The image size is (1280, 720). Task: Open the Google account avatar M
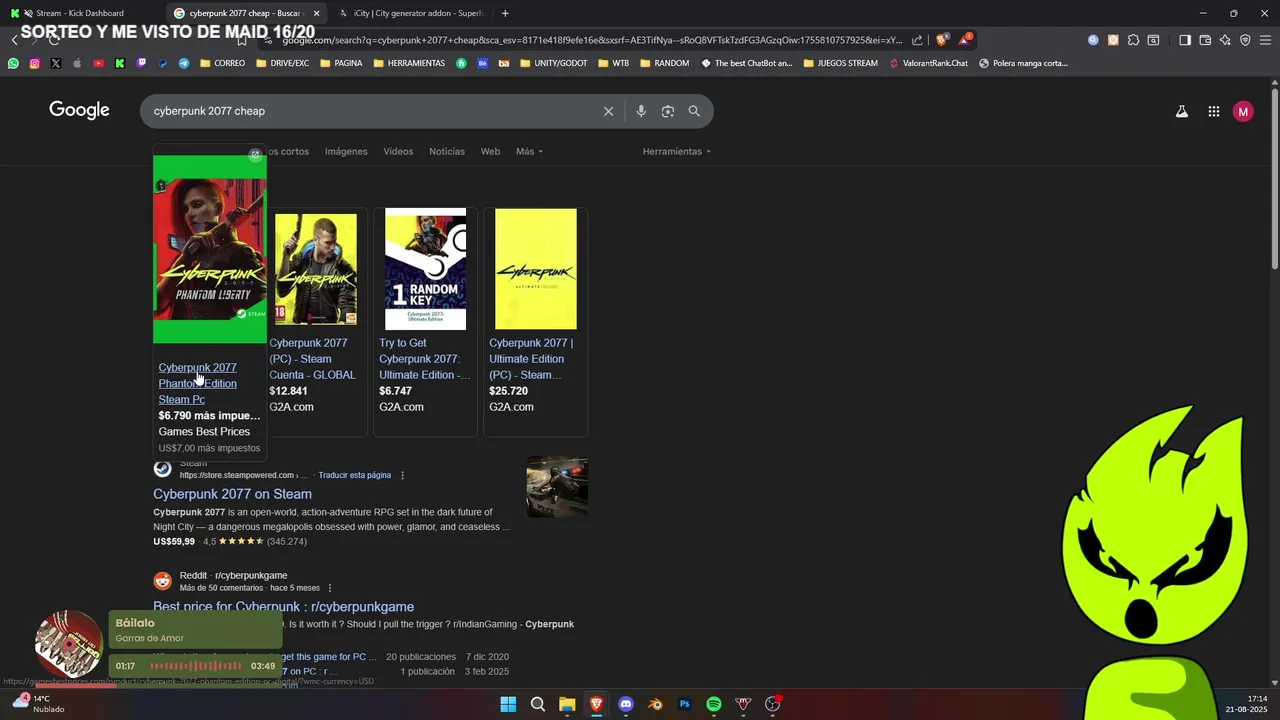point(1243,112)
